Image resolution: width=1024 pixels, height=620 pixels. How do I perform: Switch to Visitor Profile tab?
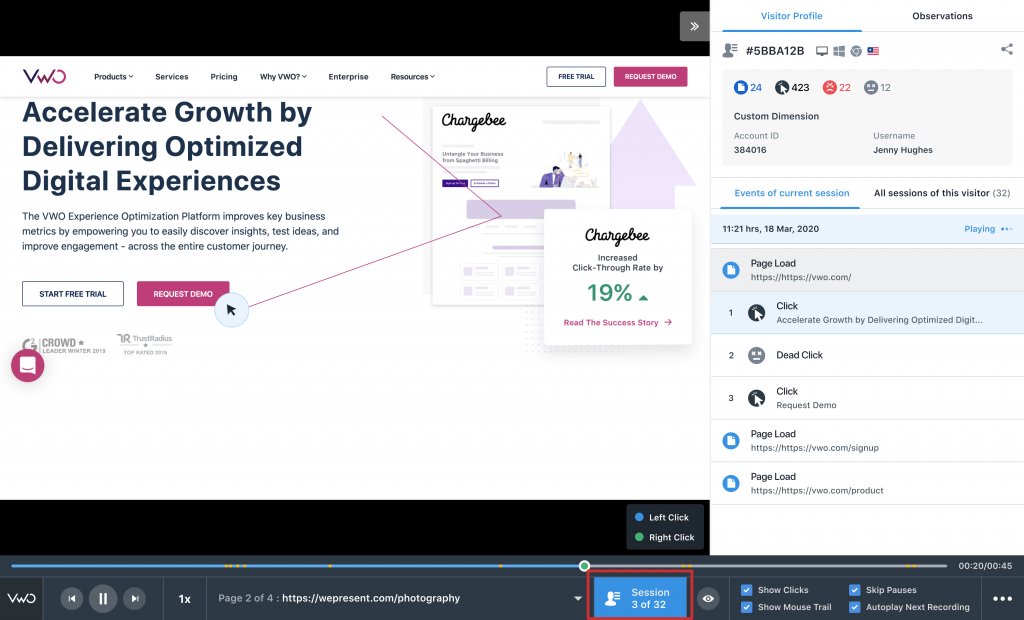coord(792,16)
